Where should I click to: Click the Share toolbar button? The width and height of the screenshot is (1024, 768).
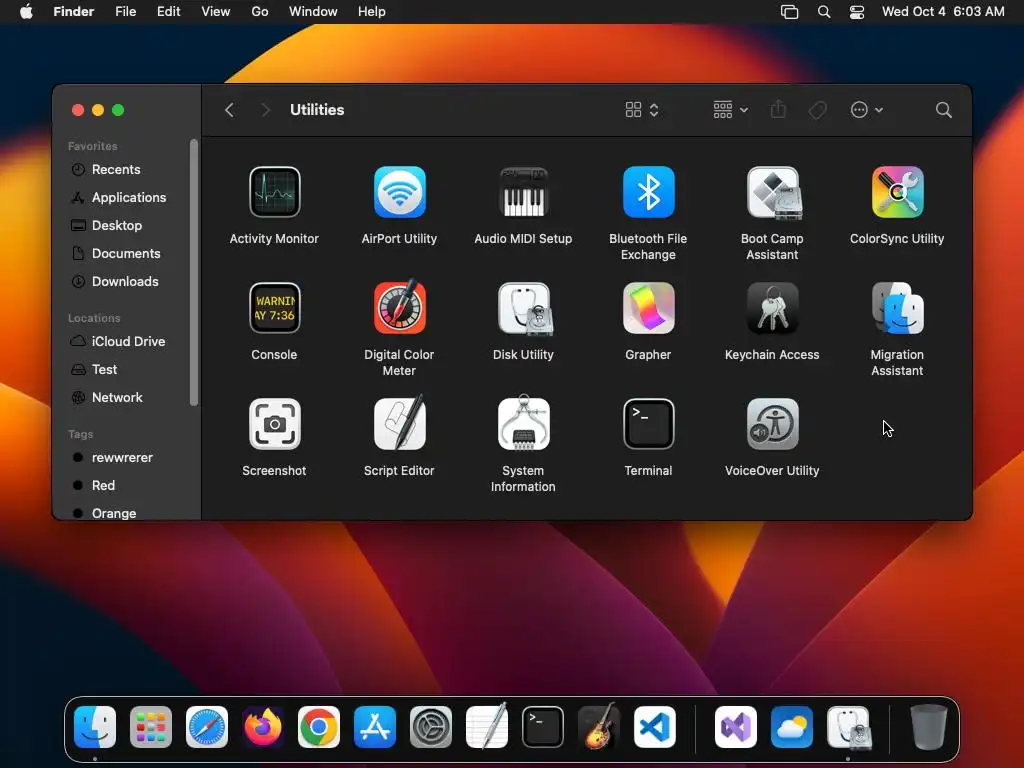[778, 110]
